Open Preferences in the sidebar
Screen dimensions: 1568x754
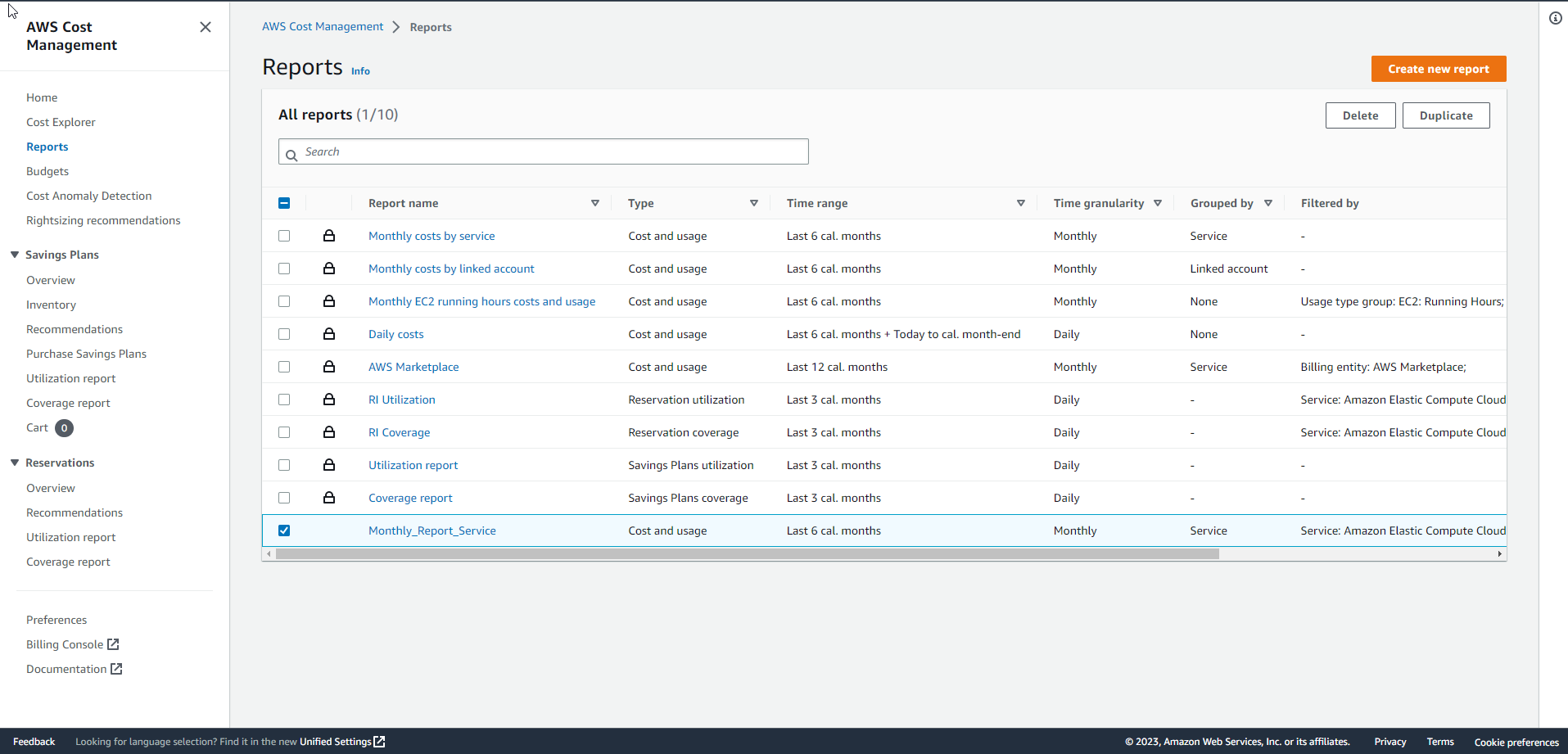(x=56, y=620)
